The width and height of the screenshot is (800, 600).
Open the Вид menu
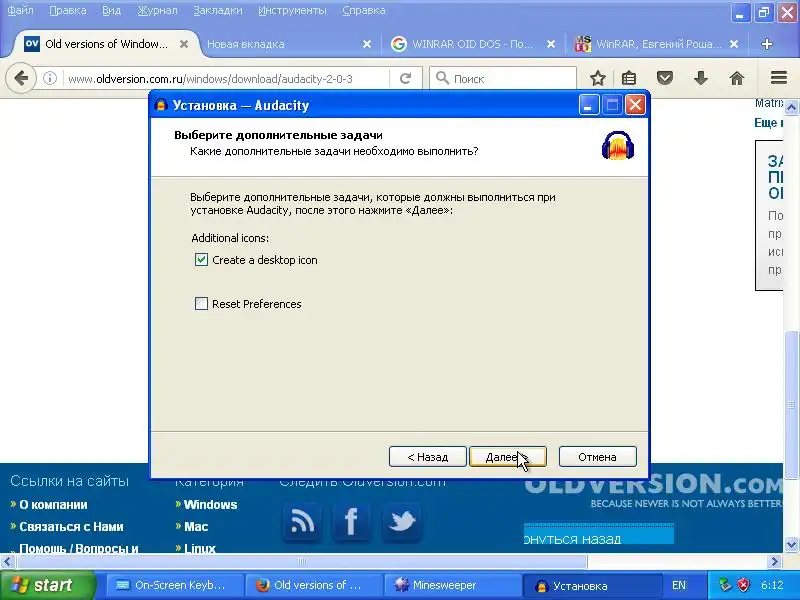pos(111,10)
